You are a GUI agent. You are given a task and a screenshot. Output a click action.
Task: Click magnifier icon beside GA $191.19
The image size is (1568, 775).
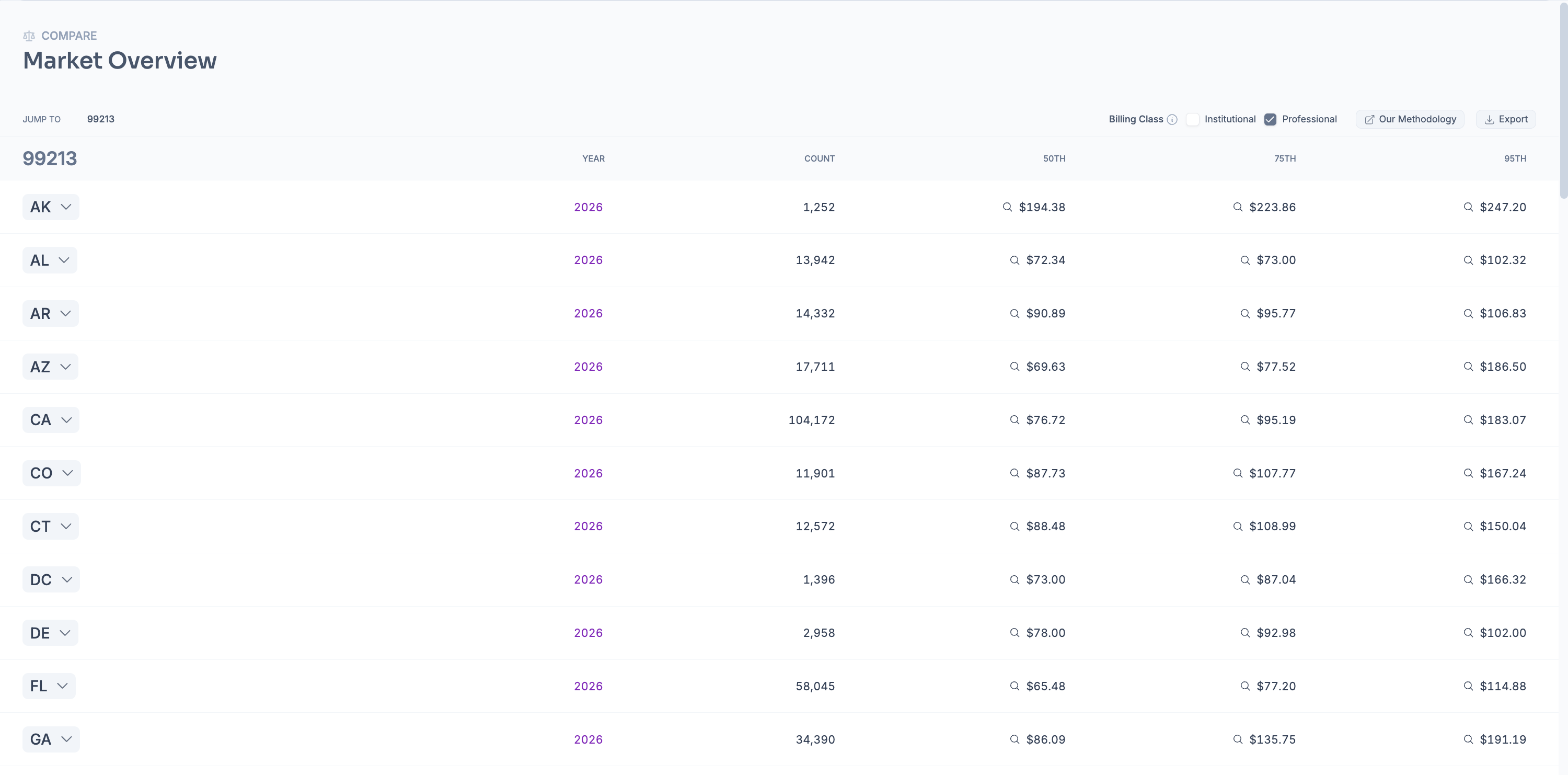click(1468, 739)
